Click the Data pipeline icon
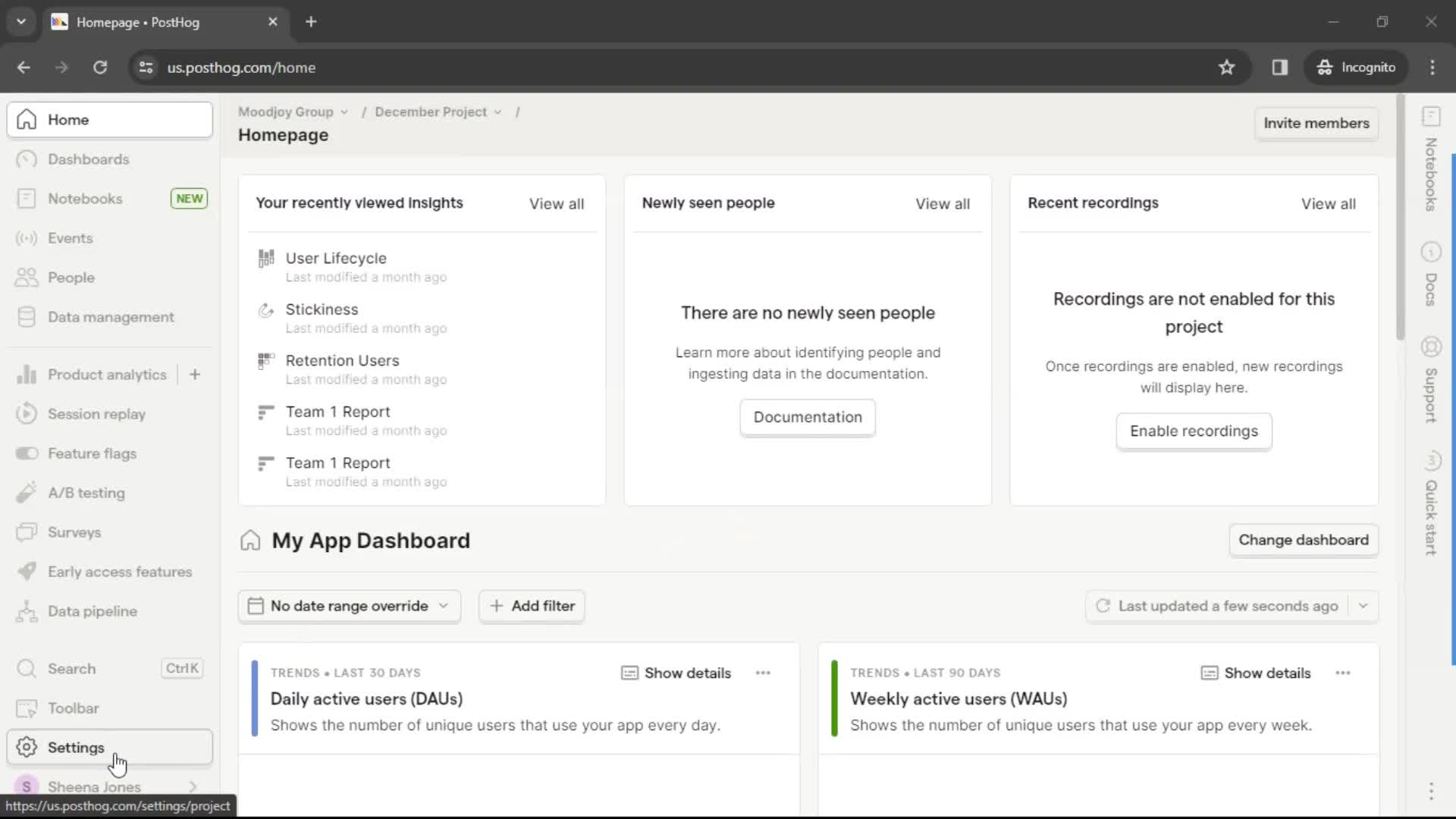The height and width of the screenshot is (819, 1456). click(x=27, y=611)
